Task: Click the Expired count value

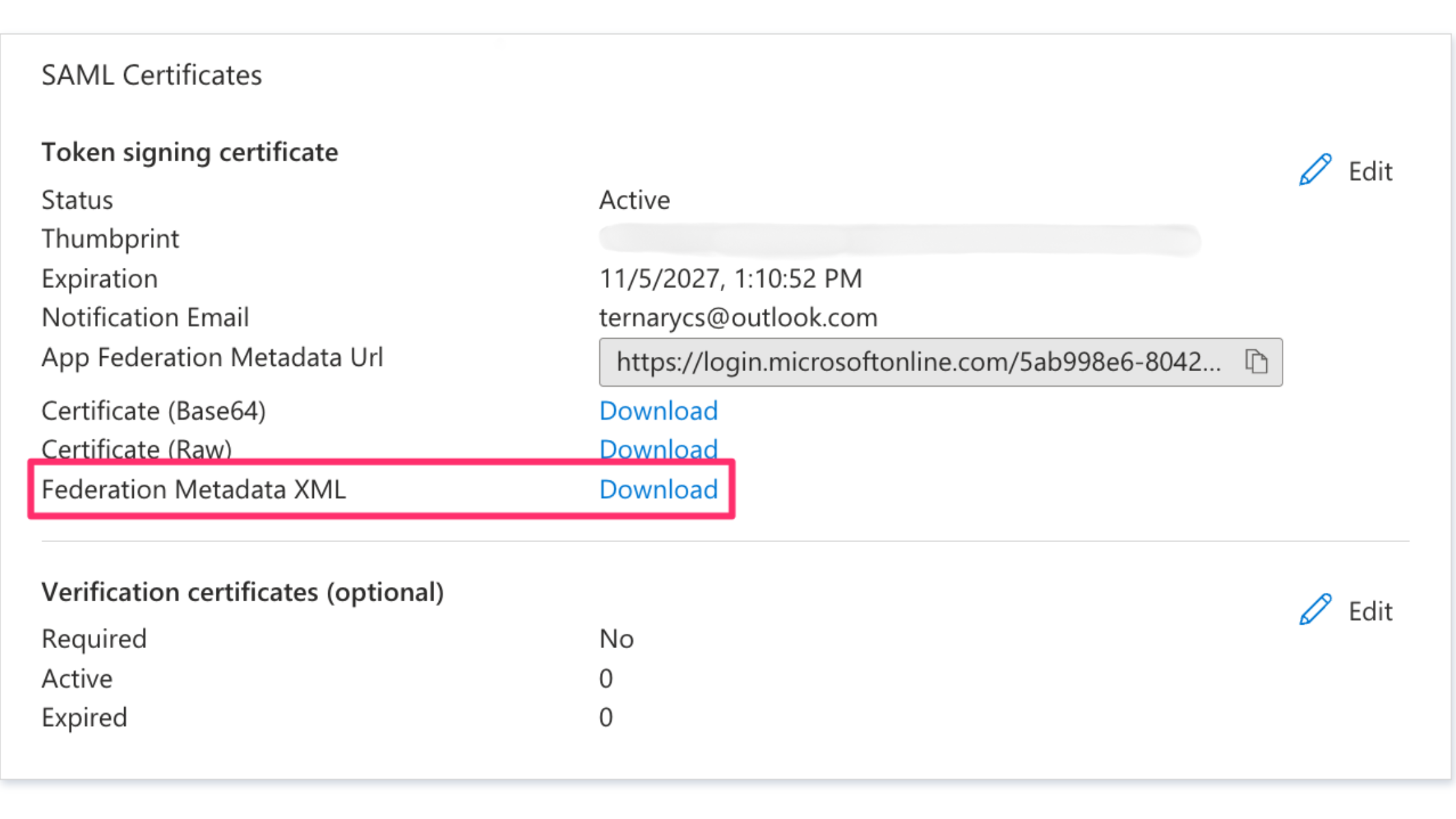Action: point(605,718)
